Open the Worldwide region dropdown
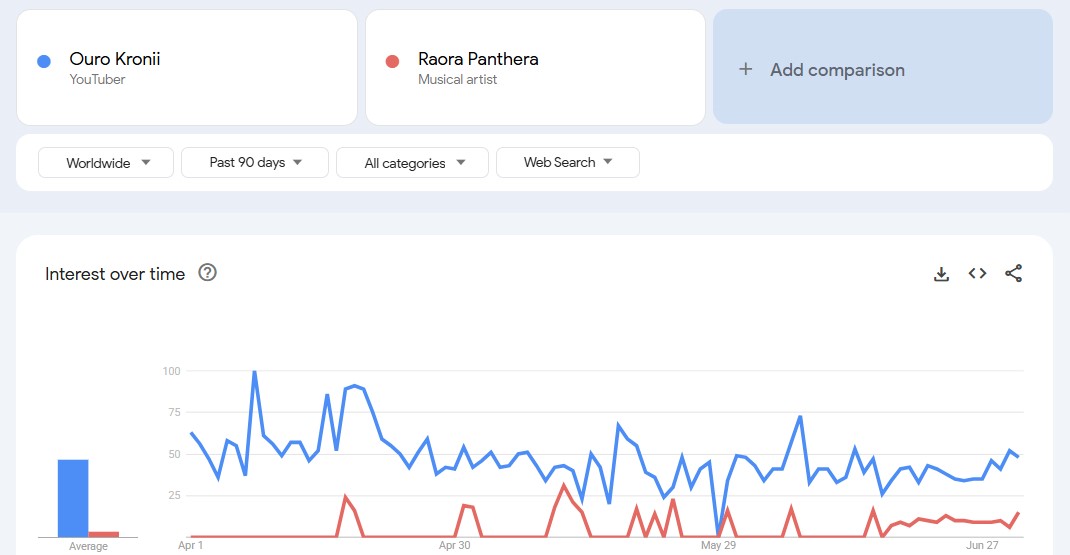 [x=106, y=162]
